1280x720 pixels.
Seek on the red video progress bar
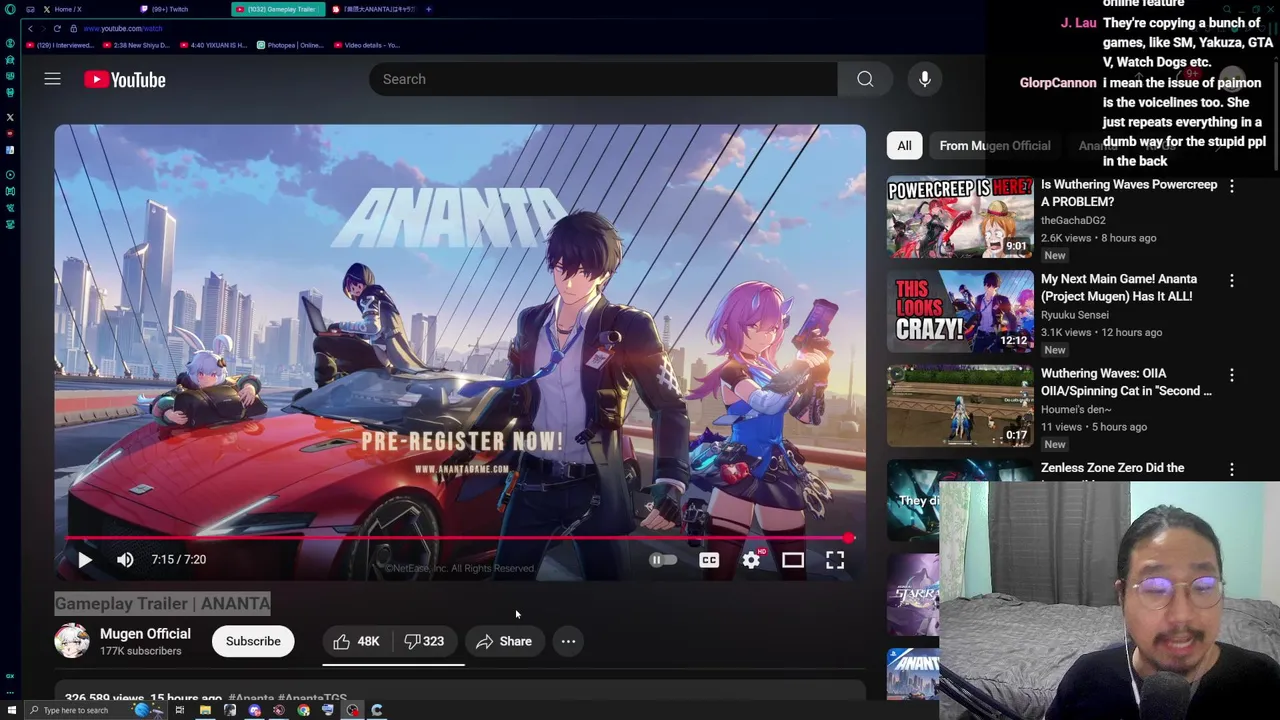458,538
